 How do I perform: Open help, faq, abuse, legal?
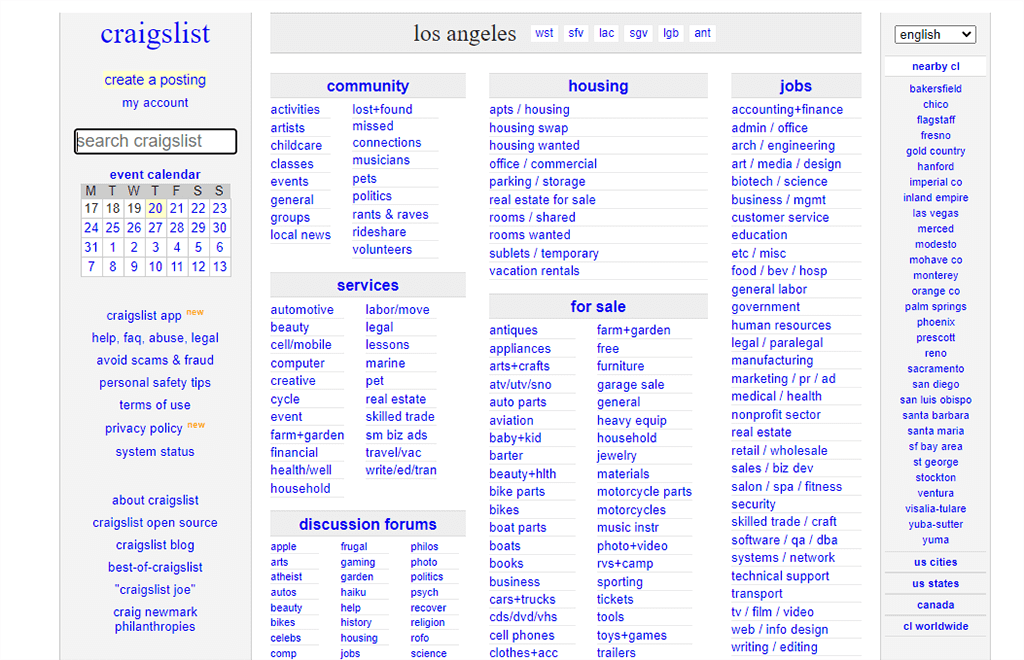pos(155,338)
